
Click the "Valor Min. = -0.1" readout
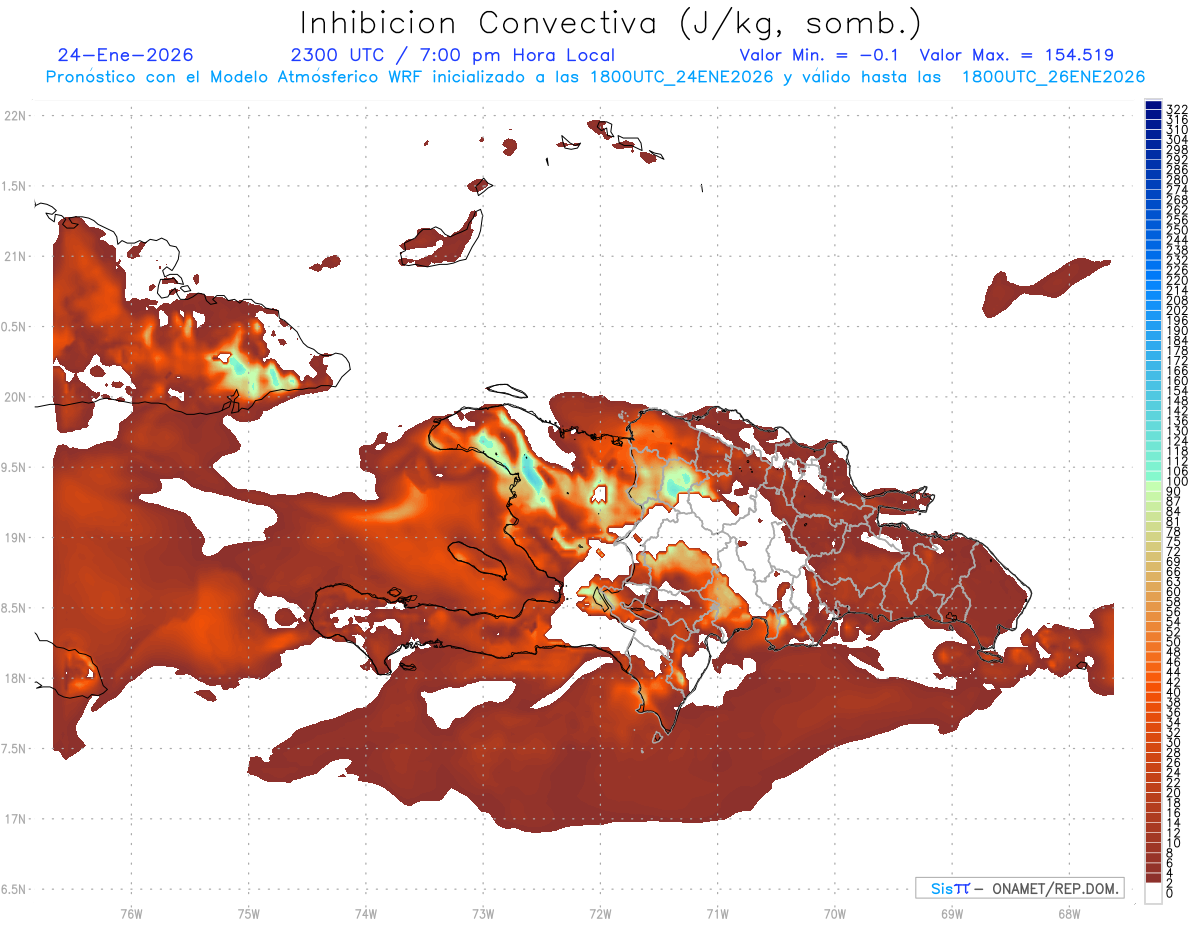(820, 55)
